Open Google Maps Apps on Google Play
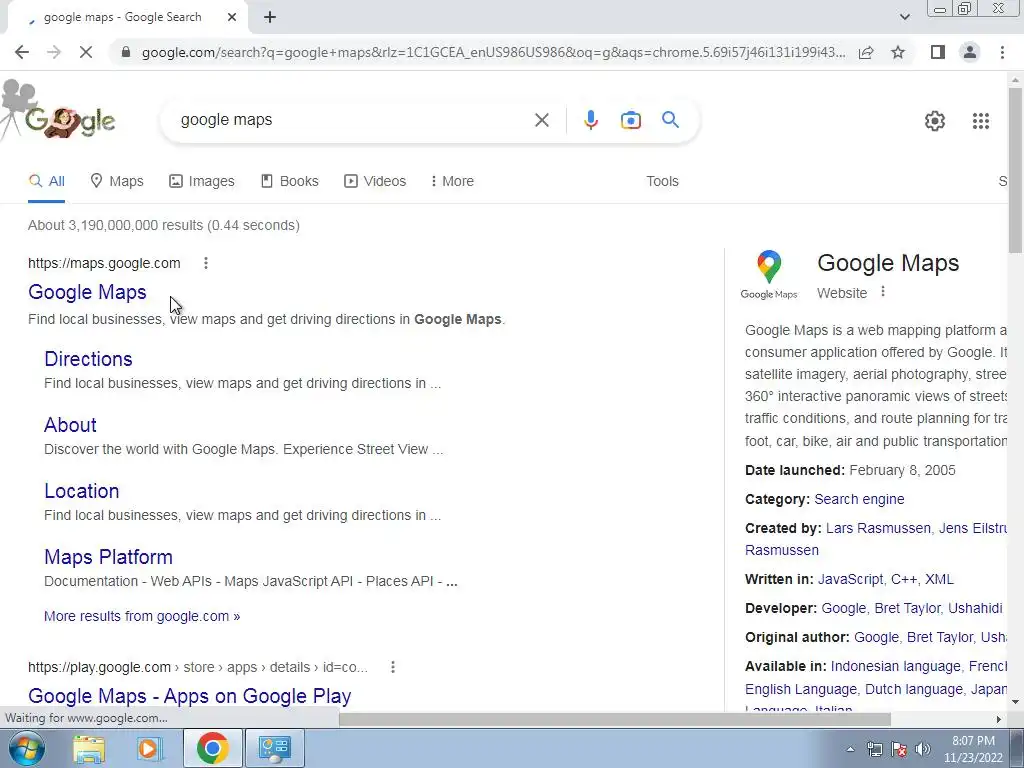The width and height of the screenshot is (1024, 768). 189,696
